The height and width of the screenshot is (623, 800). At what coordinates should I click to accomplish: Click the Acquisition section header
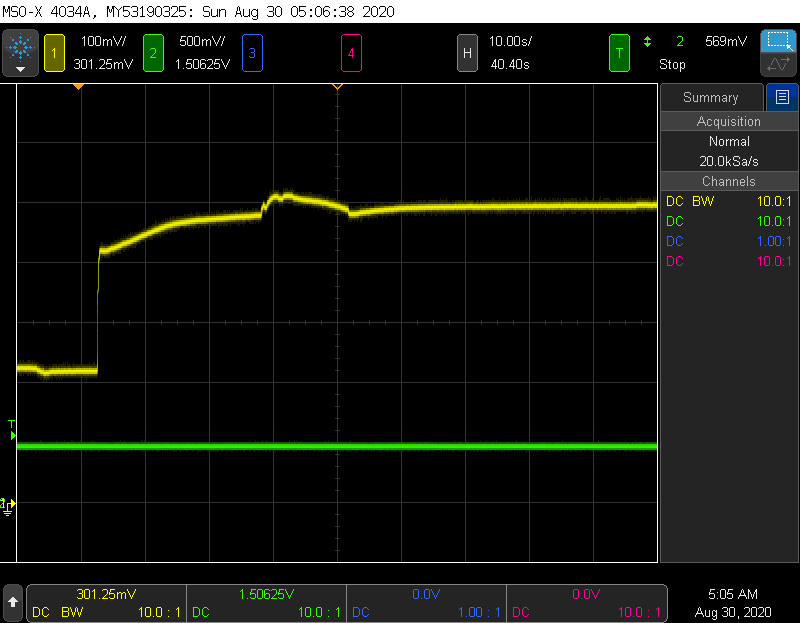click(x=728, y=121)
